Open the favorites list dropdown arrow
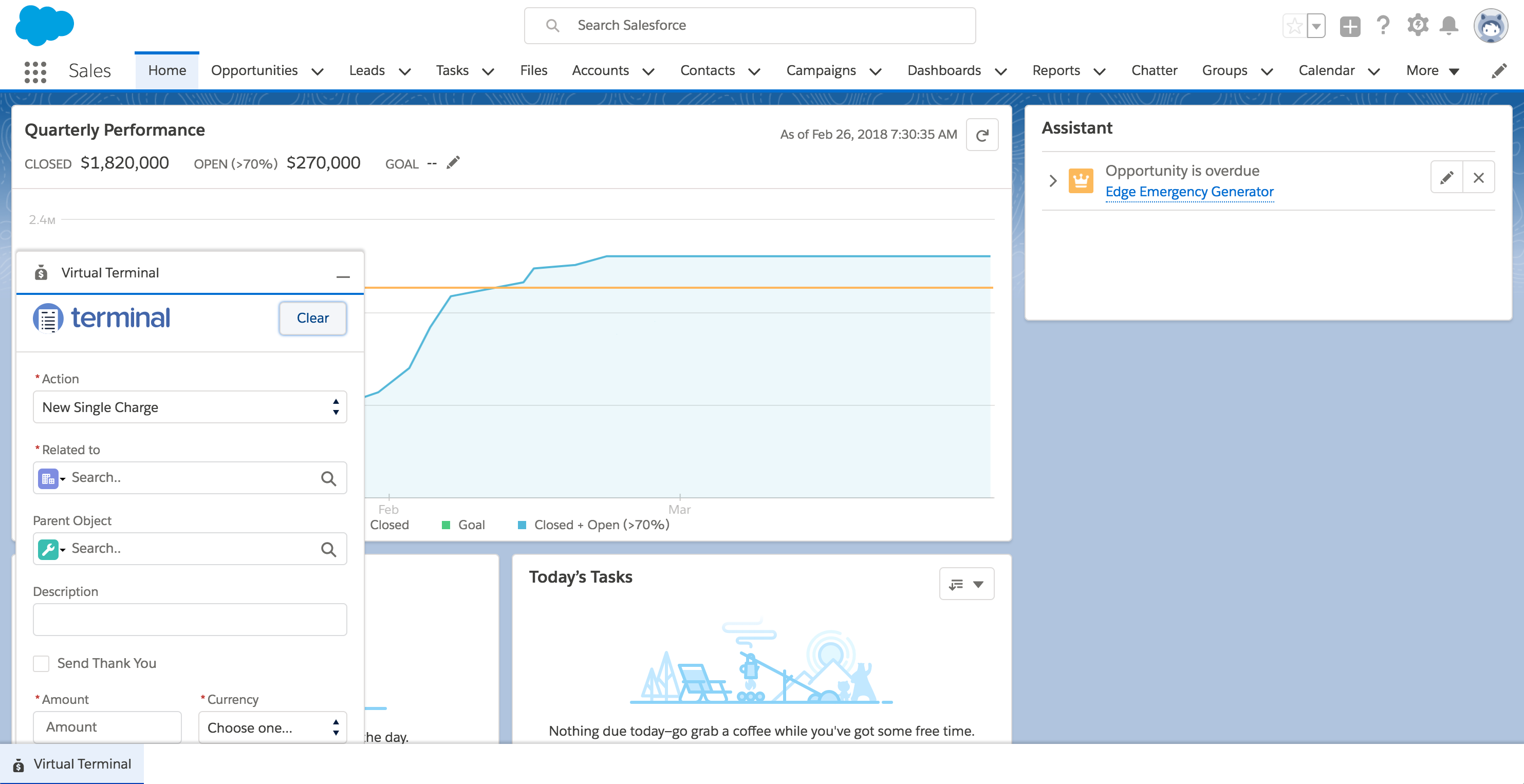Screen dimensions: 1524x784 1316,26
